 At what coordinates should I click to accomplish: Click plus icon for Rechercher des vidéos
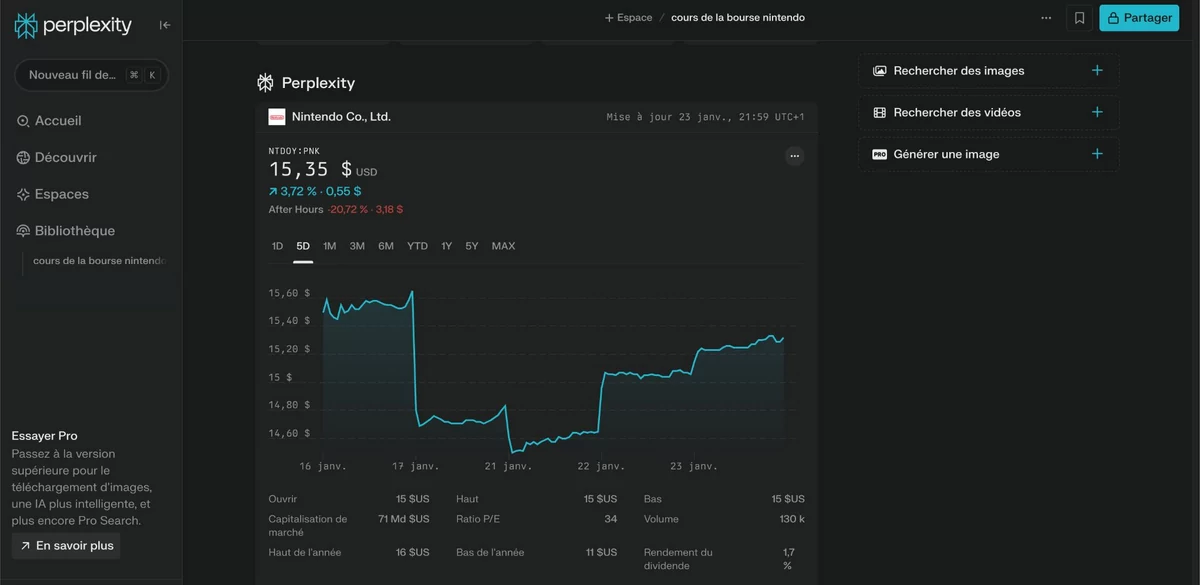[1097, 113]
